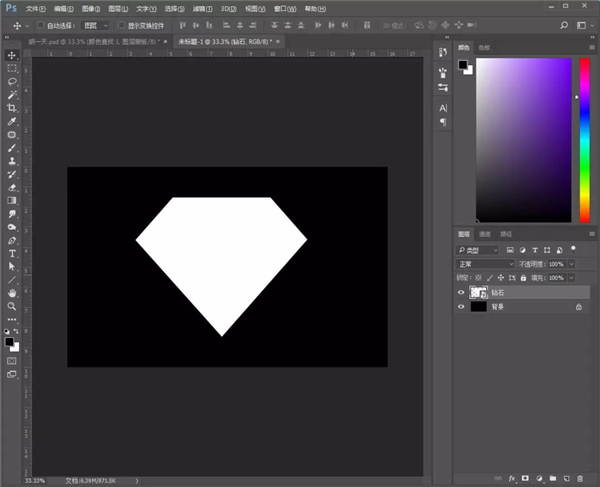Choose the Hand tool
This screenshot has height=487, width=600.
[x=12, y=293]
